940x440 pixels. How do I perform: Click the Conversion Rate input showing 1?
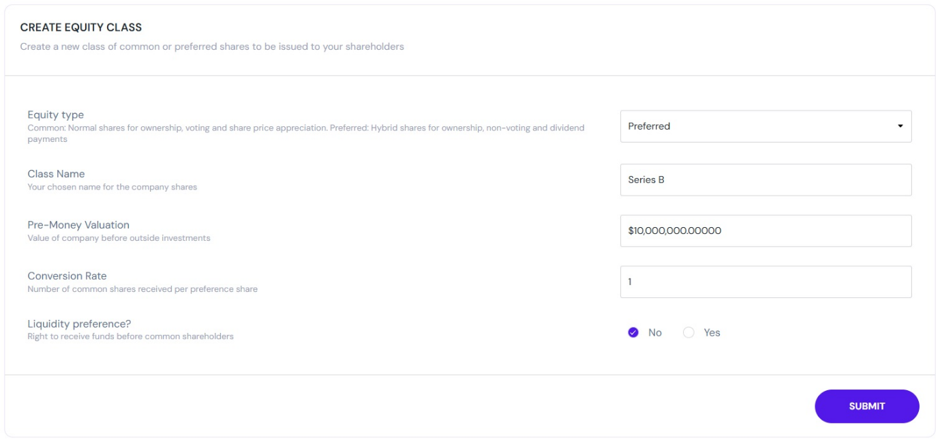pos(766,282)
